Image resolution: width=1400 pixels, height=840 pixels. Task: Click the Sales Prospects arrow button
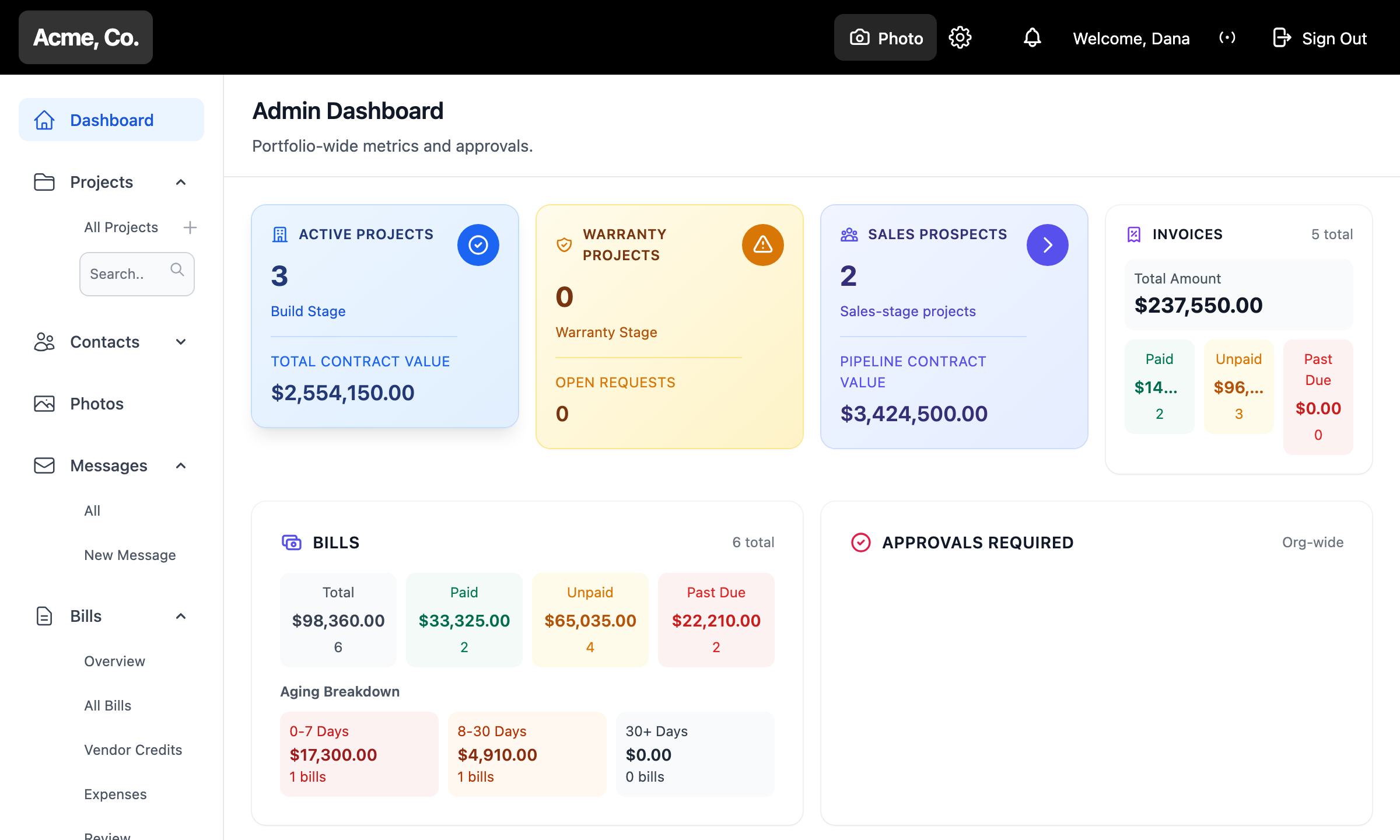(1048, 245)
